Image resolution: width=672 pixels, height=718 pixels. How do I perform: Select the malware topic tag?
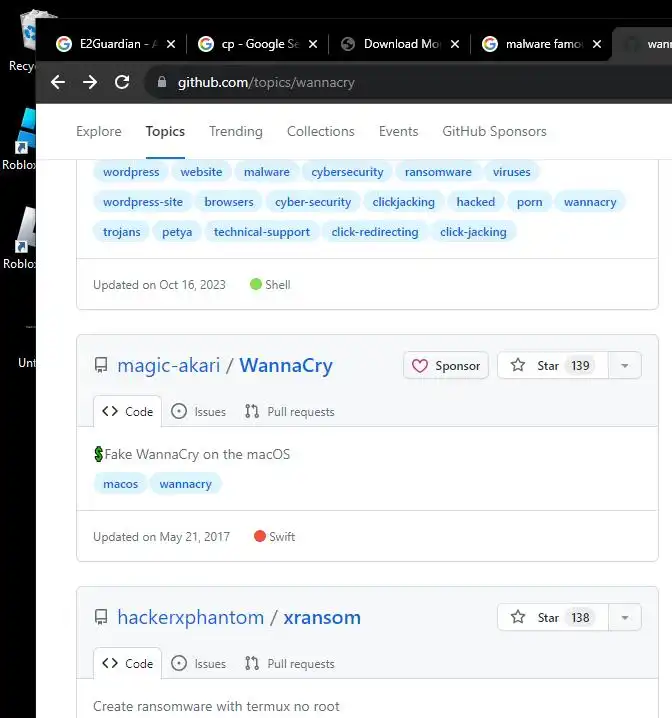pyautogui.click(x=266, y=172)
